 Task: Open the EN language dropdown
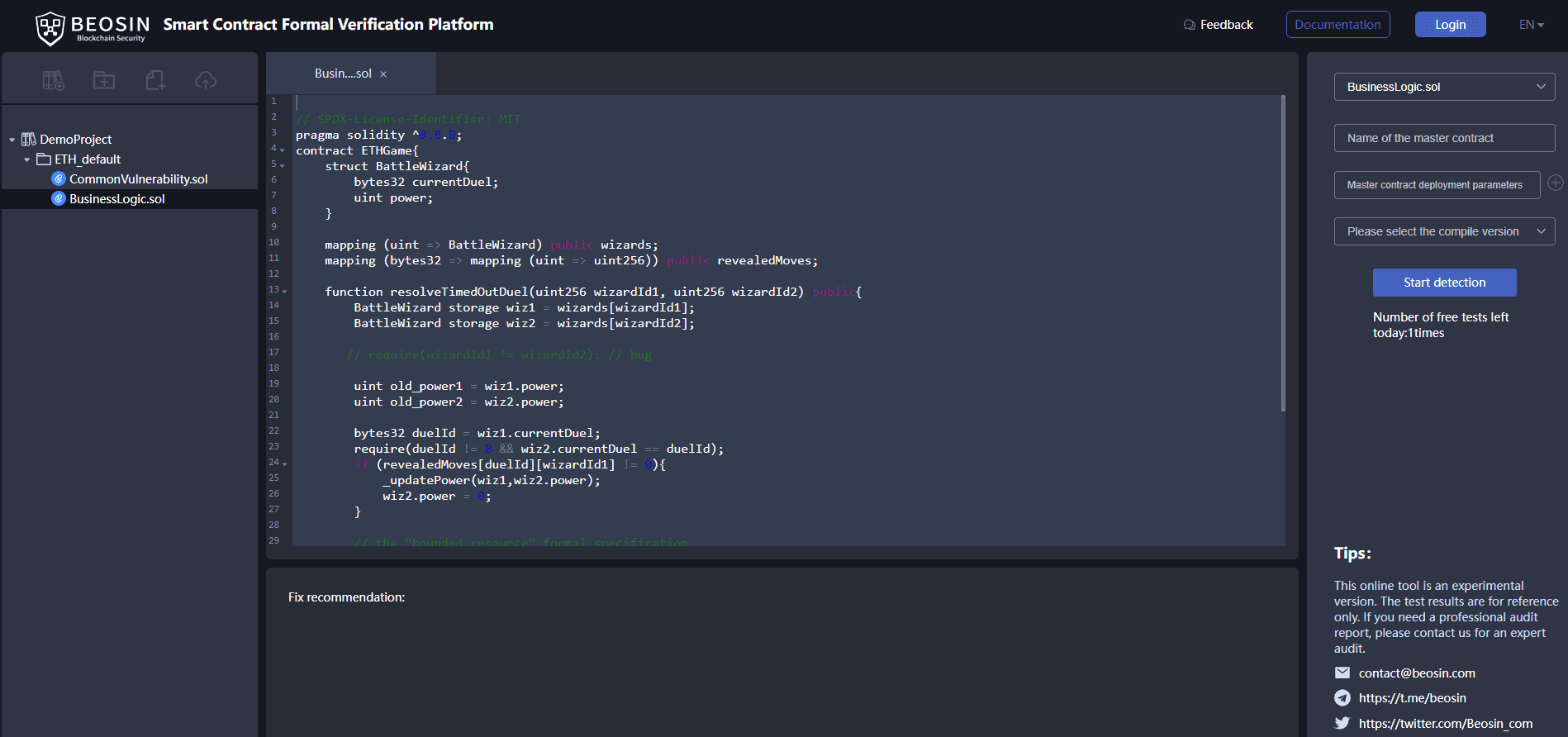click(1531, 25)
